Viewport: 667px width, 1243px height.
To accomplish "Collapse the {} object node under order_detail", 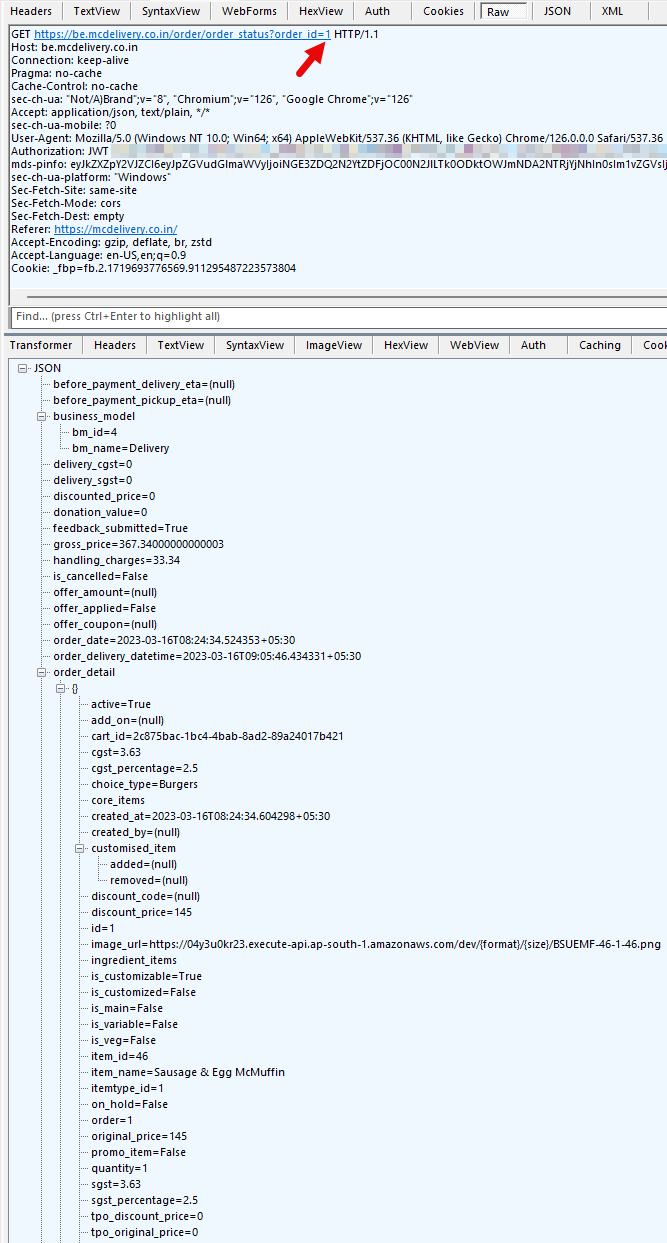I will (61, 688).
